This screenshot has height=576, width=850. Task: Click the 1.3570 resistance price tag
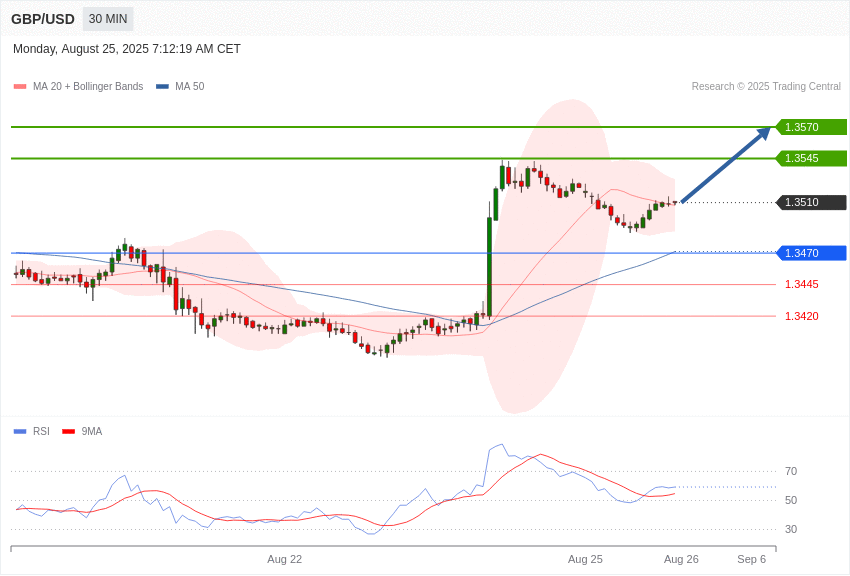812,127
